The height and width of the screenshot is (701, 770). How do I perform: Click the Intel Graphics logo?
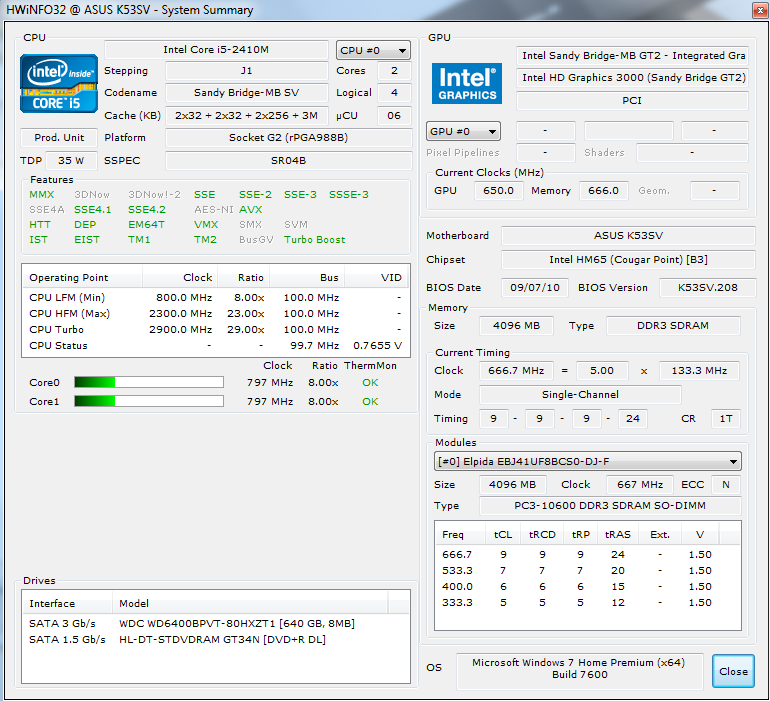467,83
